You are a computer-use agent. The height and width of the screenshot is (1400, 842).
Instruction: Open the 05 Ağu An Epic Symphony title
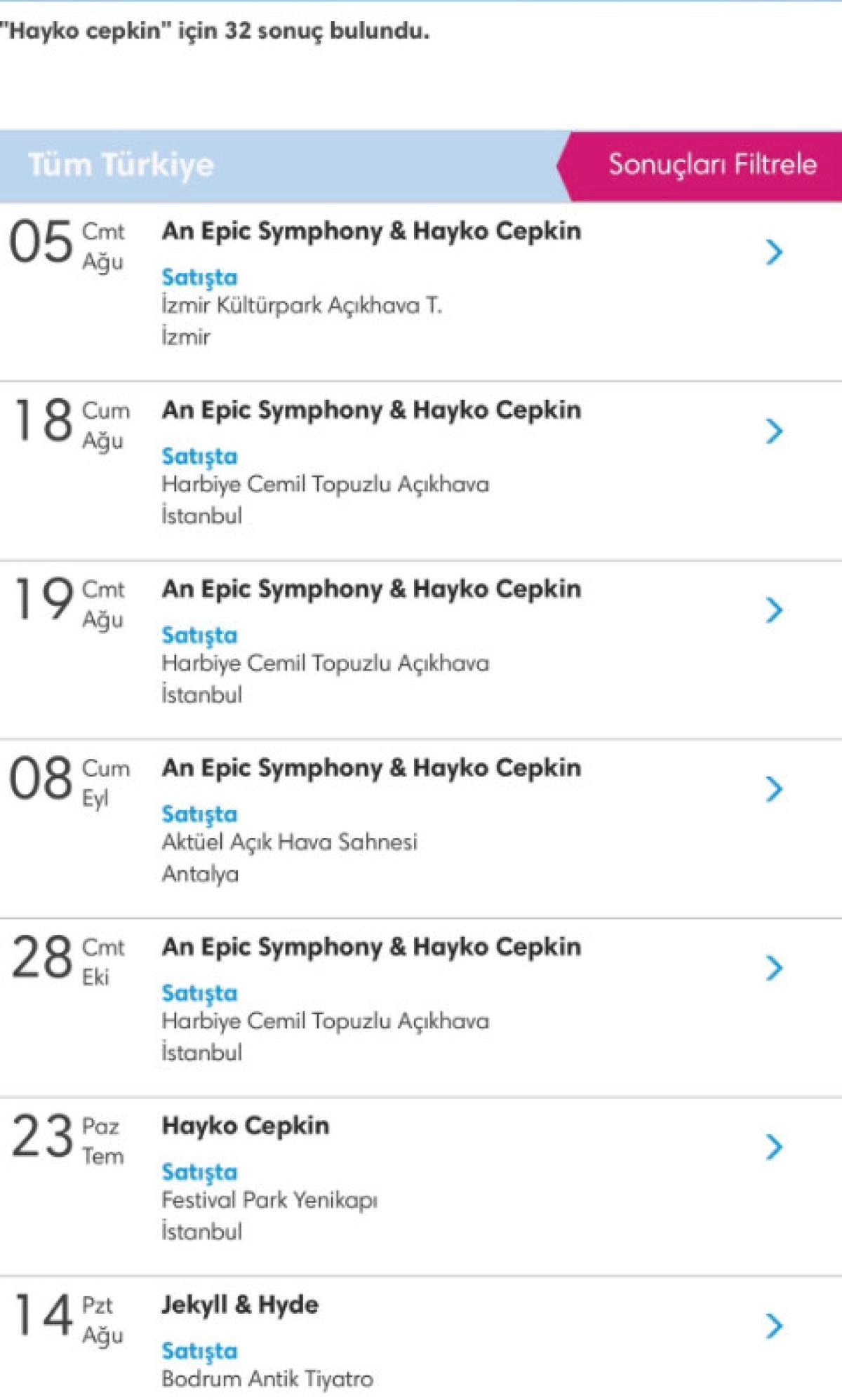[371, 231]
